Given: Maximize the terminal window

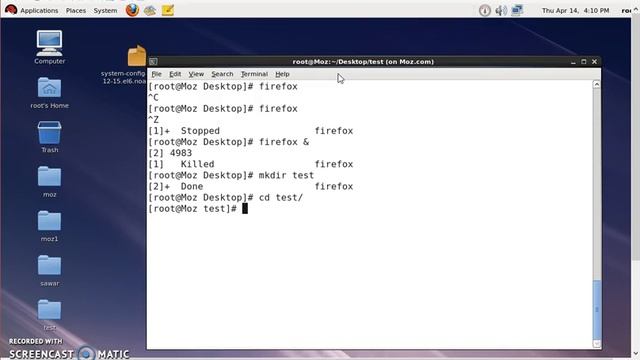Looking at the screenshot, I should [584, 62].
